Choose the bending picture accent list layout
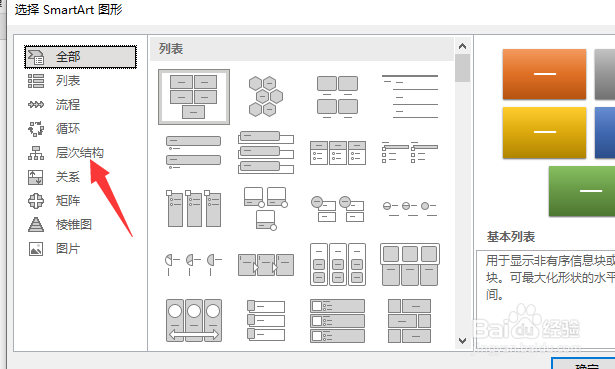Screen dimensions: 615x369 coord(266,208)
